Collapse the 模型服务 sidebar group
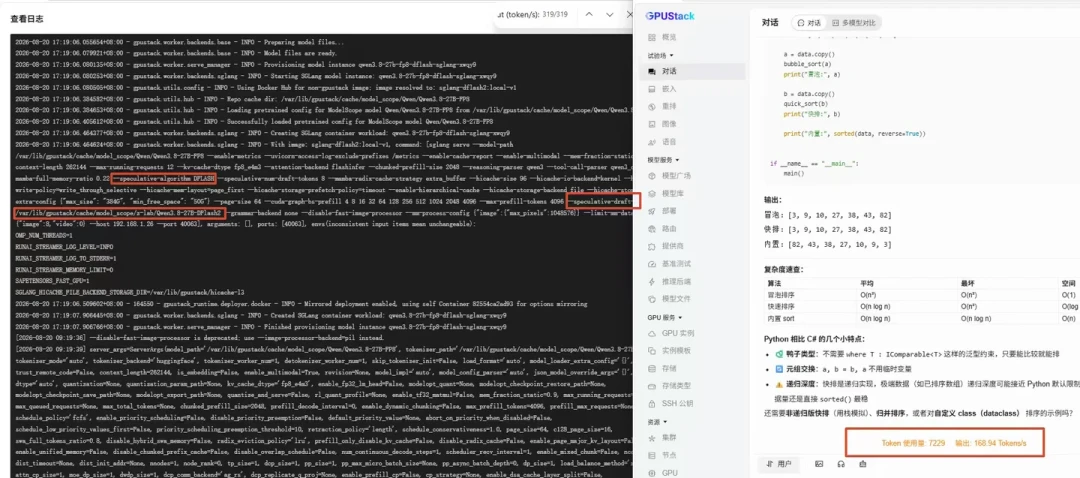 tap(663, 159)
